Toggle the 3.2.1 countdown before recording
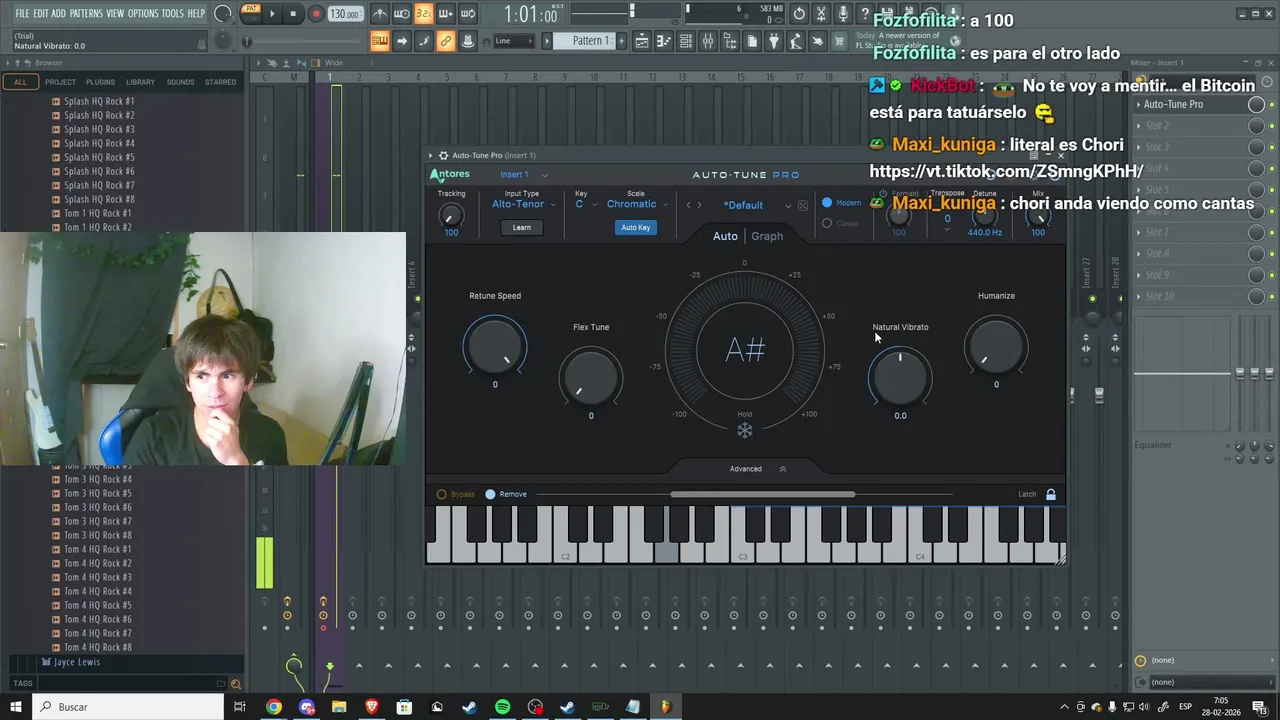 pyautogui.click(x=423, y=14)
